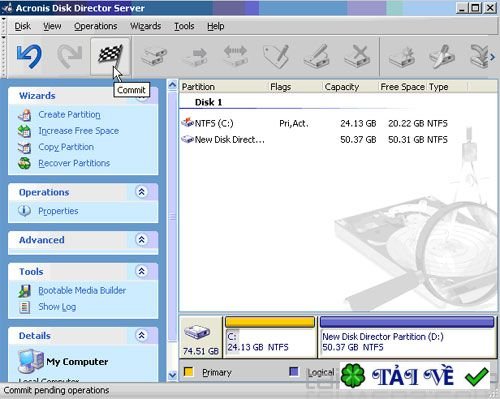
Task: Maximize the Acronis Disk Director window
Action: (476, 7)
